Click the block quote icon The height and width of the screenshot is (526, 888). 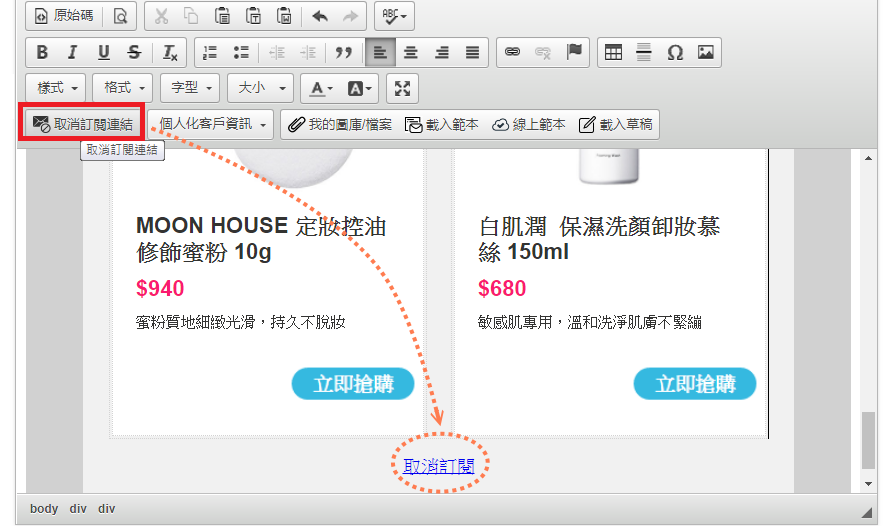[344, 53]
